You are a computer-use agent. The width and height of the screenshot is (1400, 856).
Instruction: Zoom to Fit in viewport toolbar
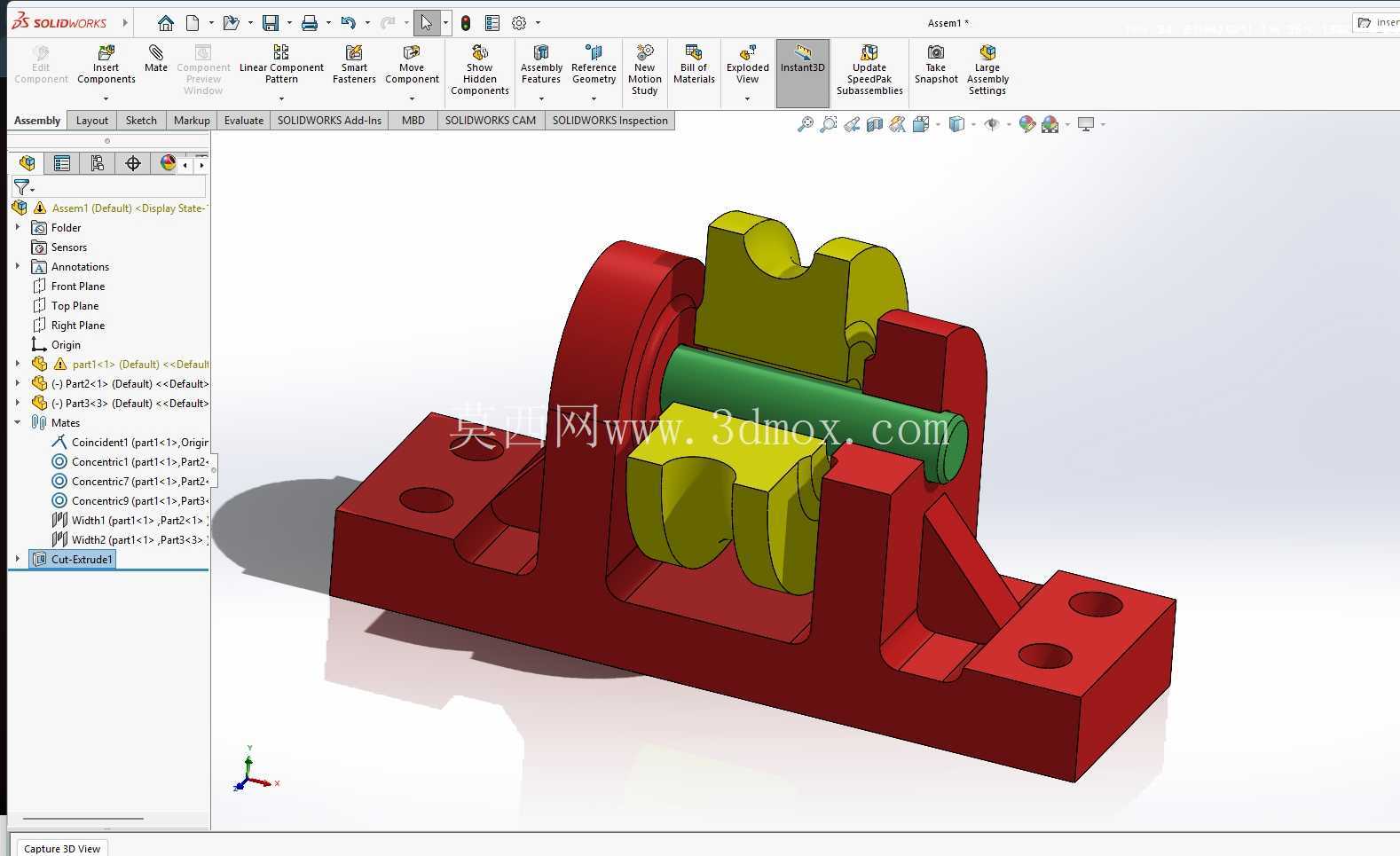[805, 124]
